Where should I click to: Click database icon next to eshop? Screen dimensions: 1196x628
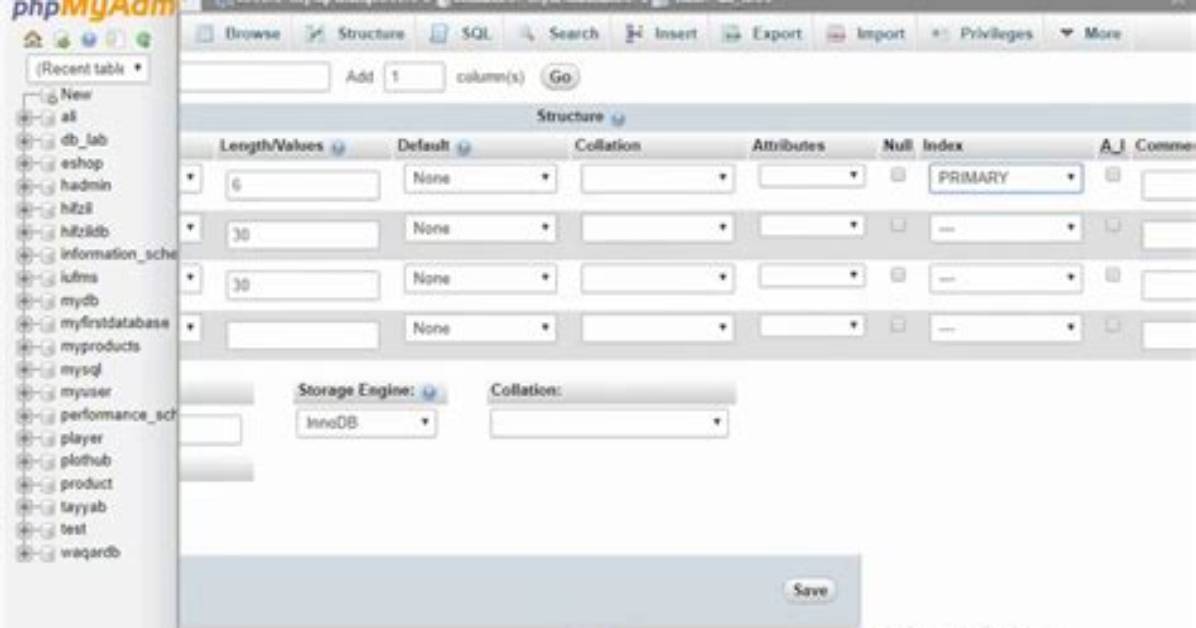[x=48, y=164]
